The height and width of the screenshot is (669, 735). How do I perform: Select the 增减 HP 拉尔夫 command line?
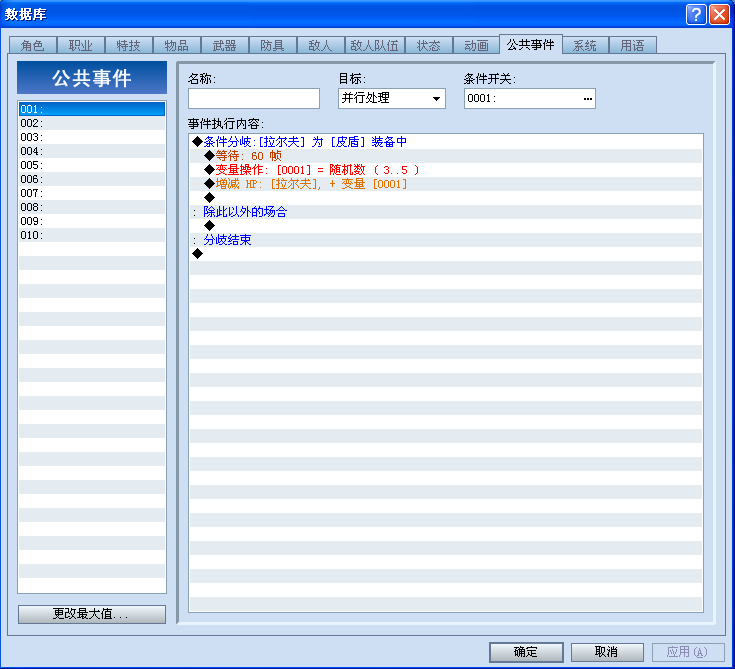click(x=446, y=184)
